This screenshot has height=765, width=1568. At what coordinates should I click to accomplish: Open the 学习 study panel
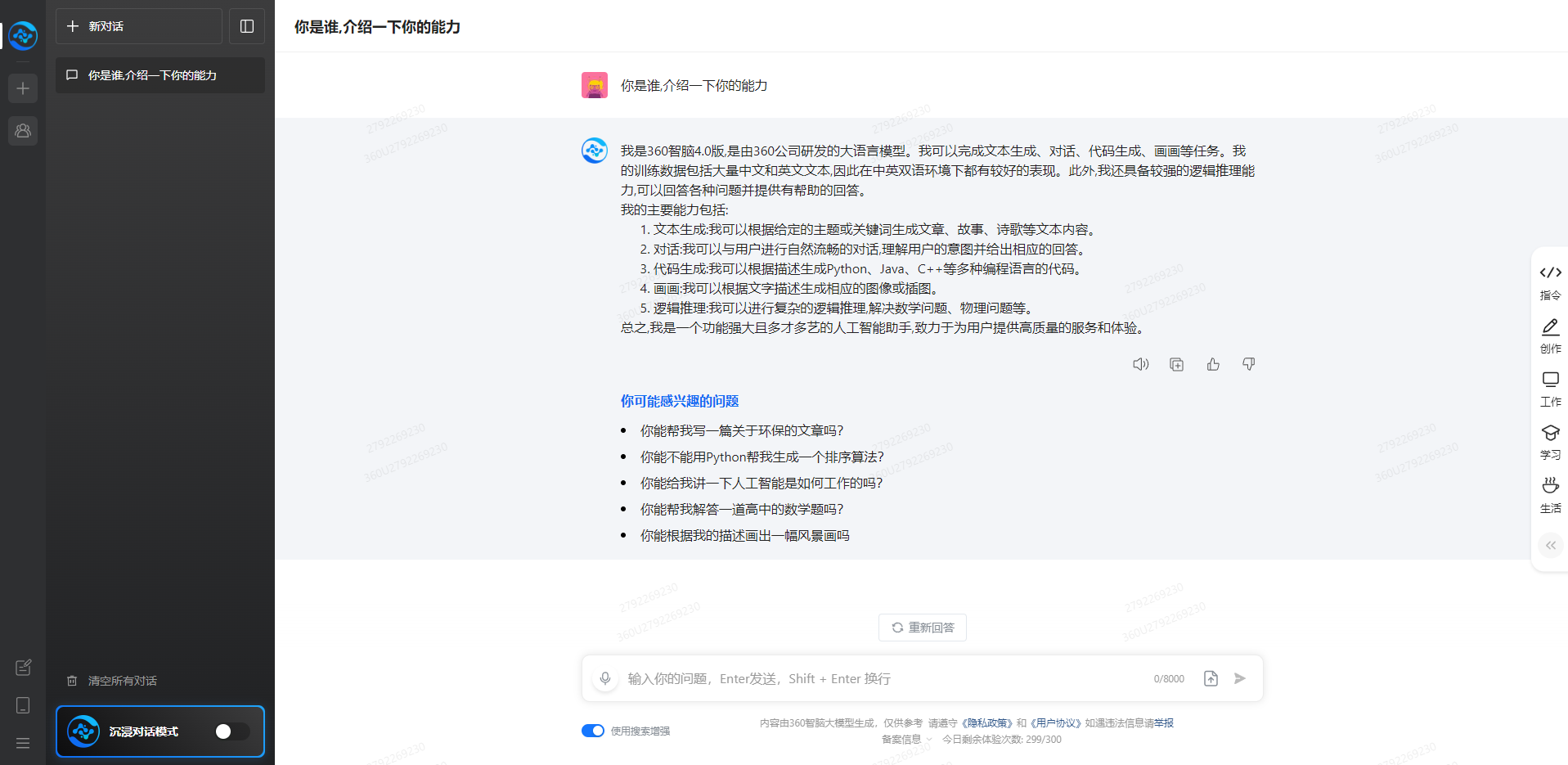[1551, 442]
